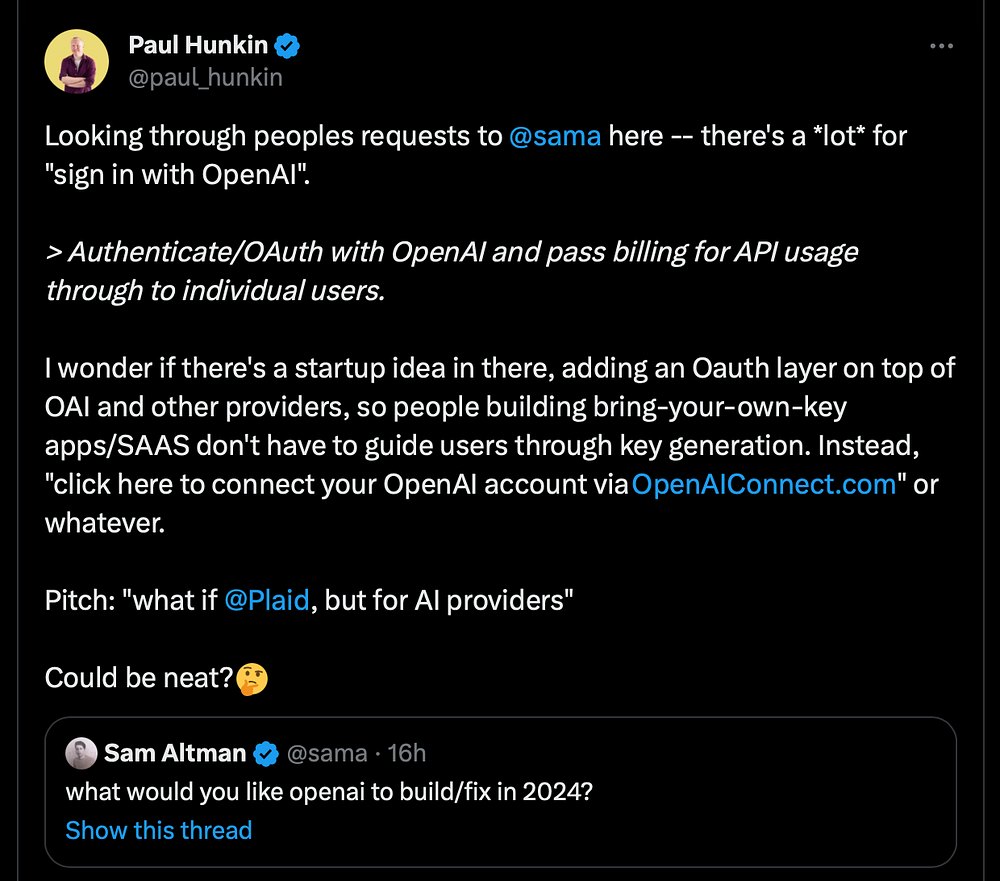The image size is (1000, 881).
Task: Click the 16h timestamp on quoted tweet
Action: click(x=406, y=753)
